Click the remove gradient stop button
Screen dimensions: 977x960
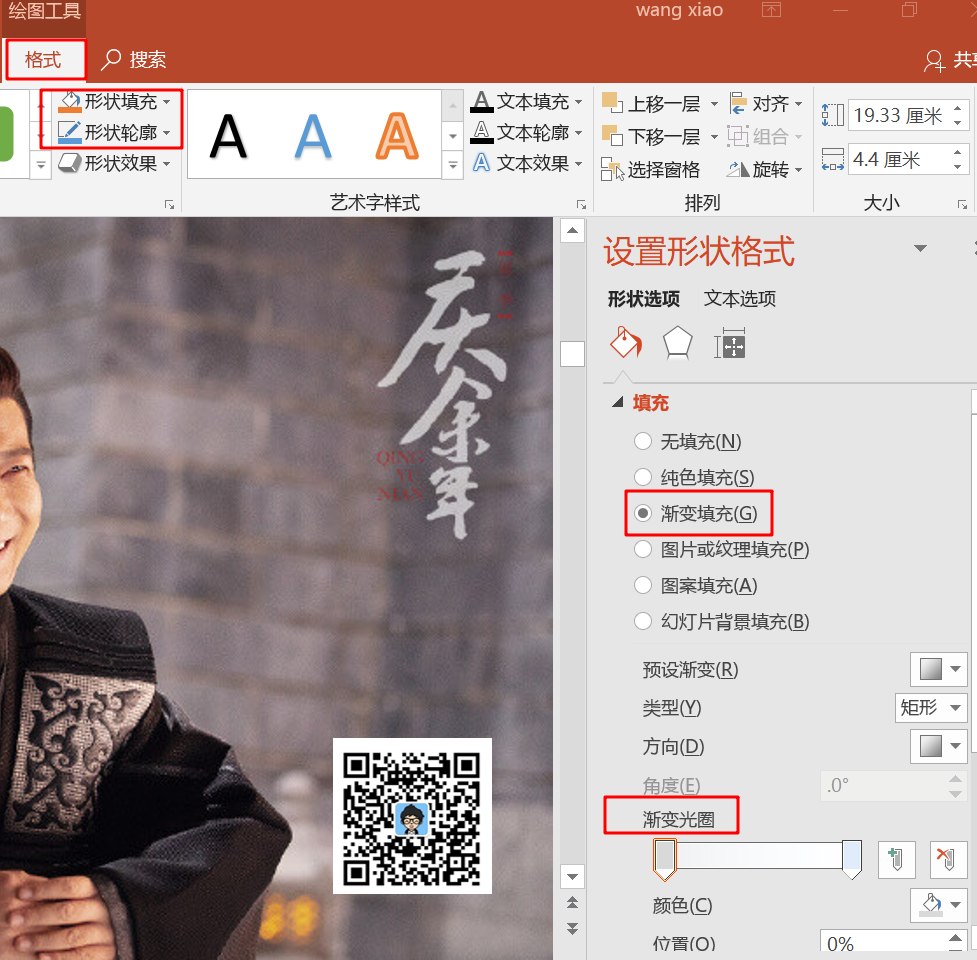pos(948,860)
